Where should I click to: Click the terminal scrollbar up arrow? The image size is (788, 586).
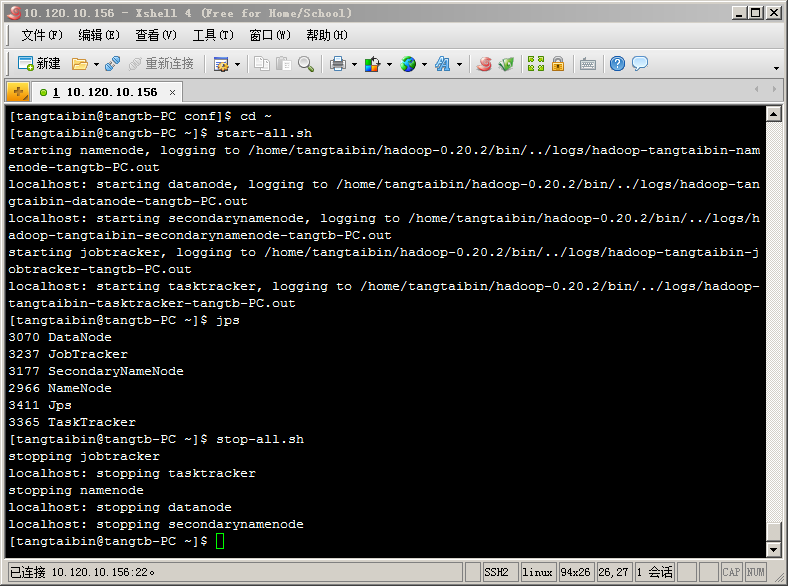(774, 115)
